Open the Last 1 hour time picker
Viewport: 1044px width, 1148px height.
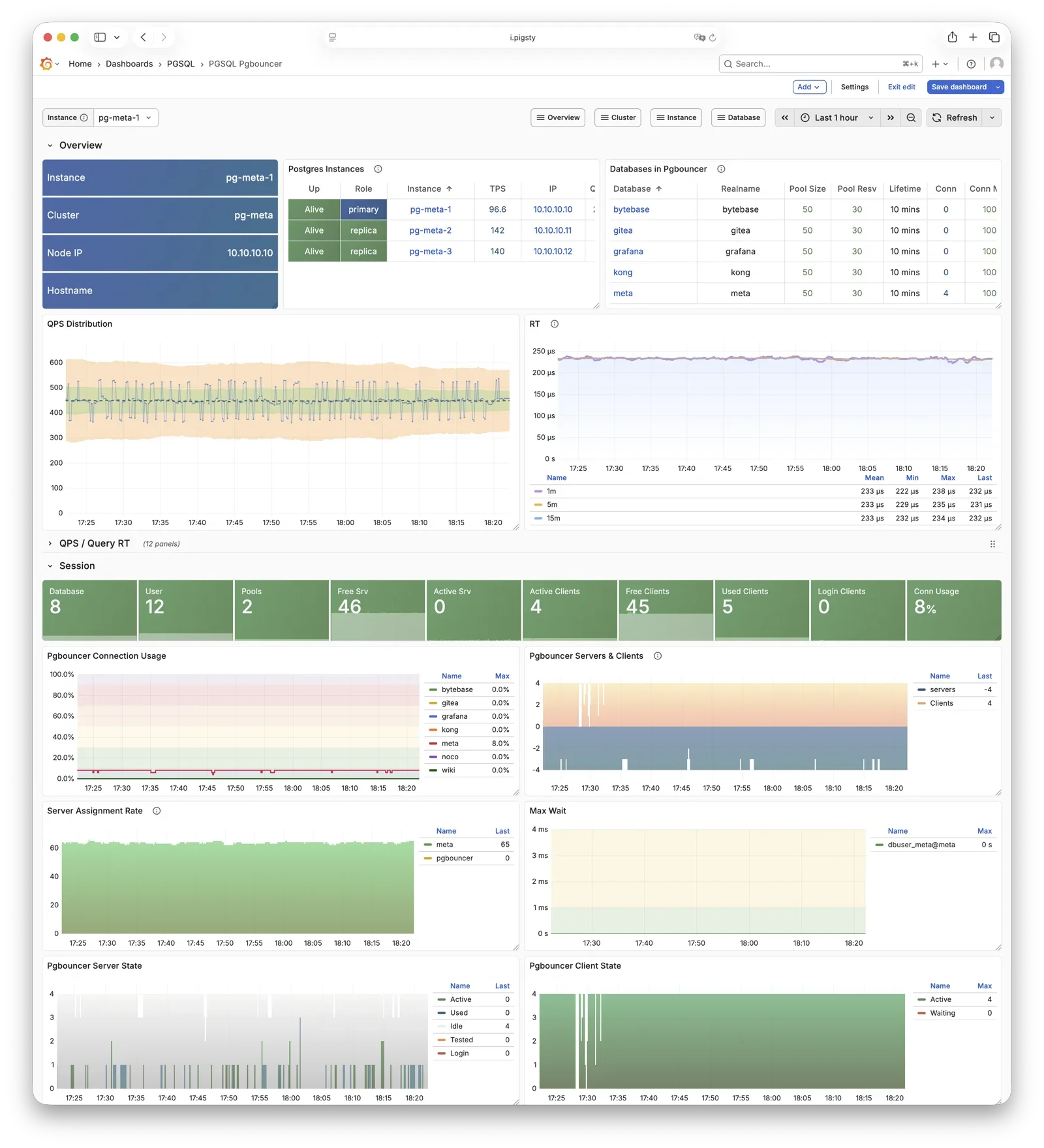837,118
